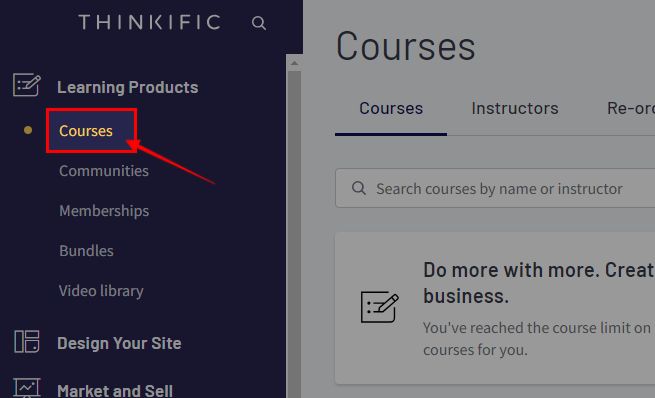Click the Thinkific logo
This screenshot has width=655, height=398.
(150, 22)
